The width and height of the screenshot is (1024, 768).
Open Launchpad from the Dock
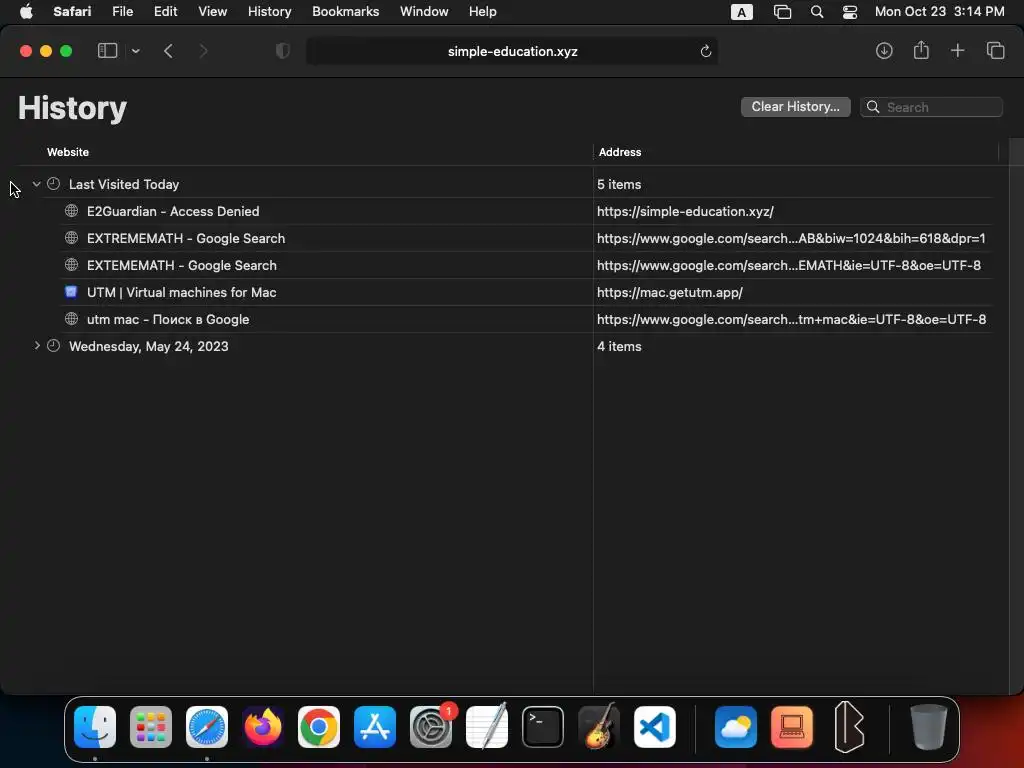click(151, 727)
